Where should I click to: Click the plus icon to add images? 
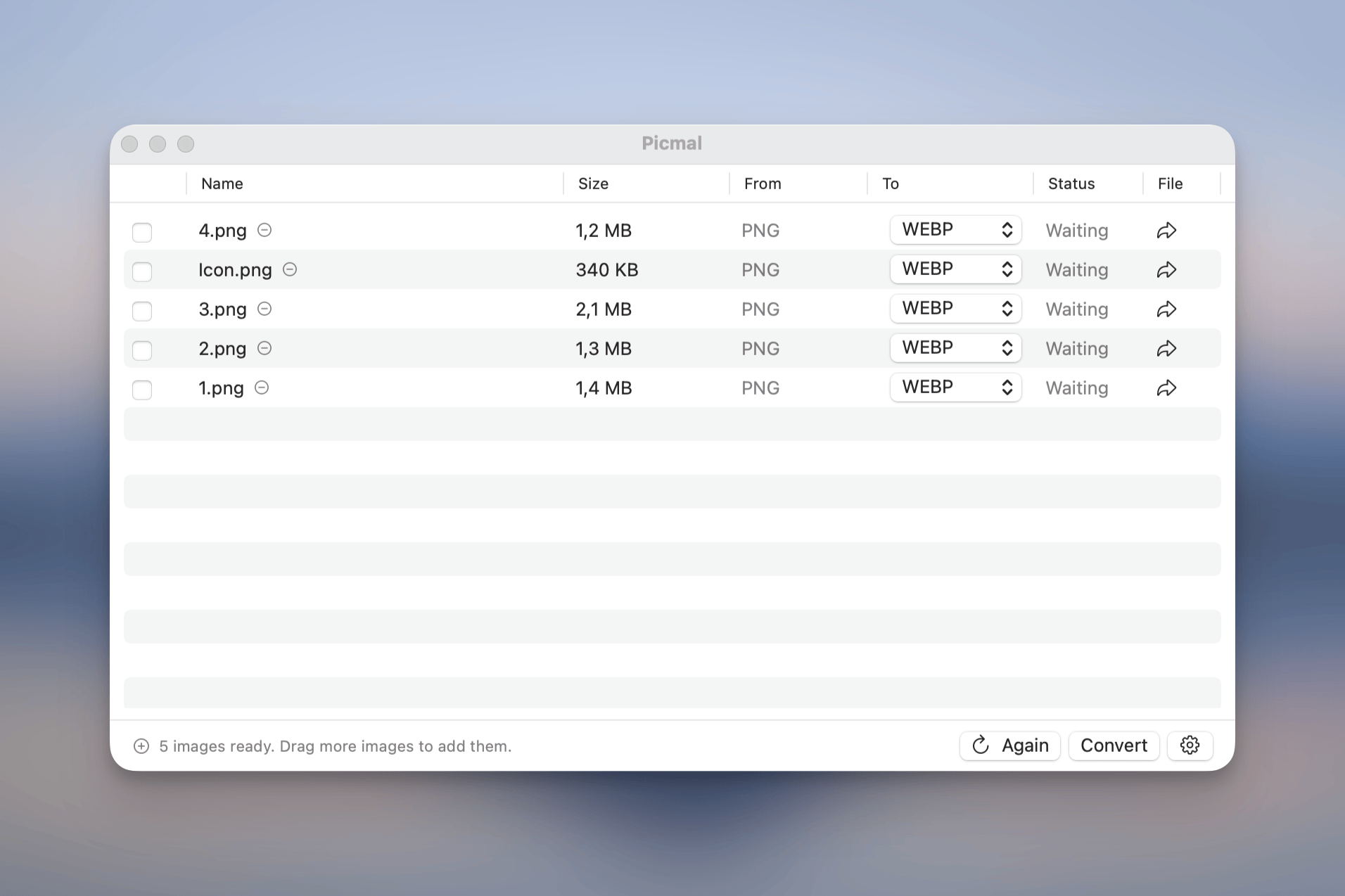[x=141, y=746]
